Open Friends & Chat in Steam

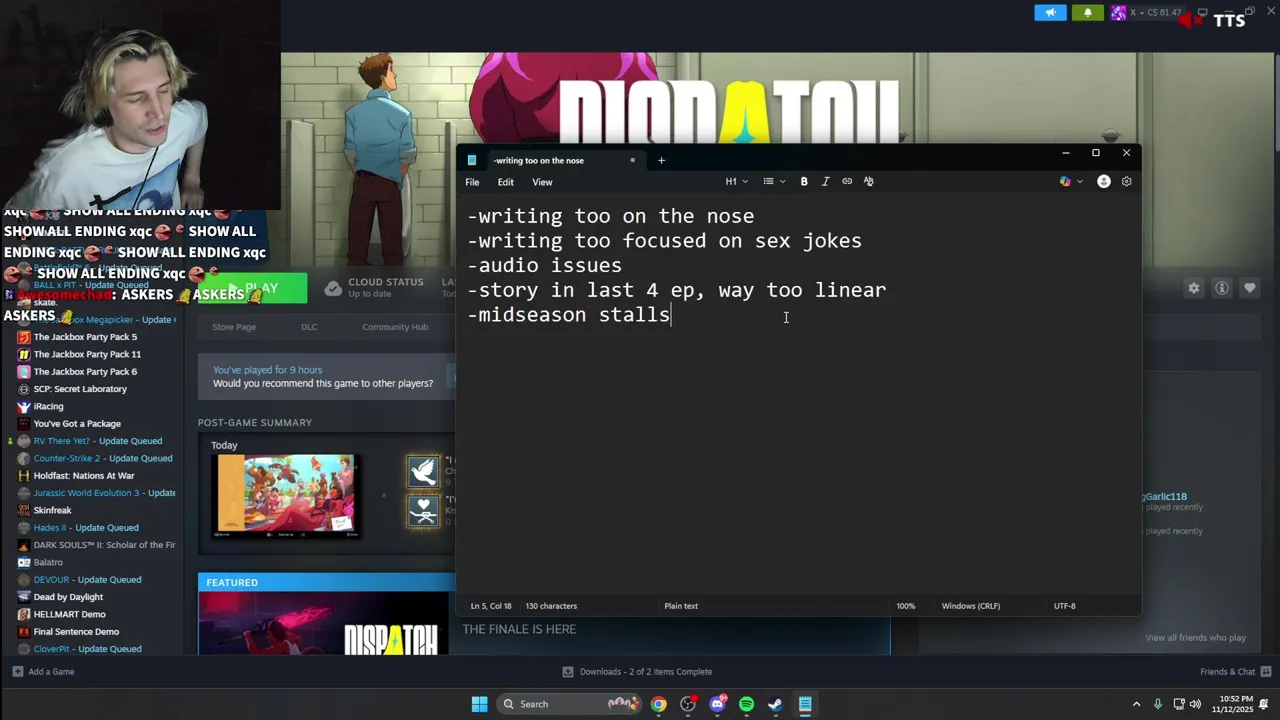(1234, 672)
